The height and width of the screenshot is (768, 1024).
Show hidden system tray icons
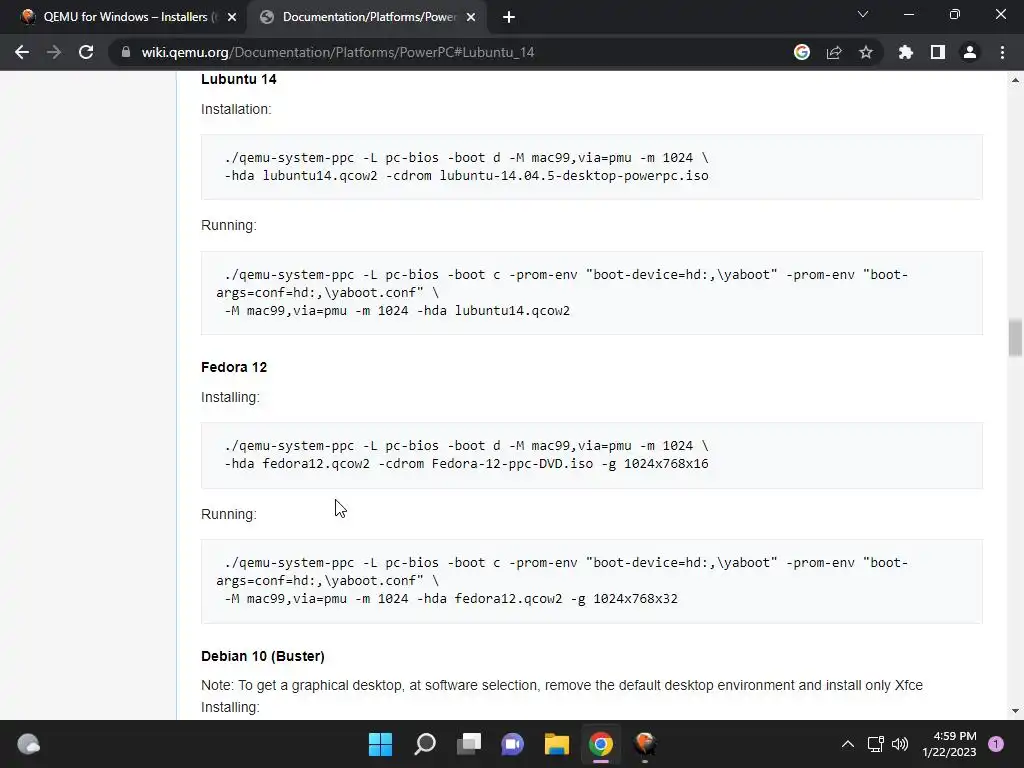pos(848,744)
